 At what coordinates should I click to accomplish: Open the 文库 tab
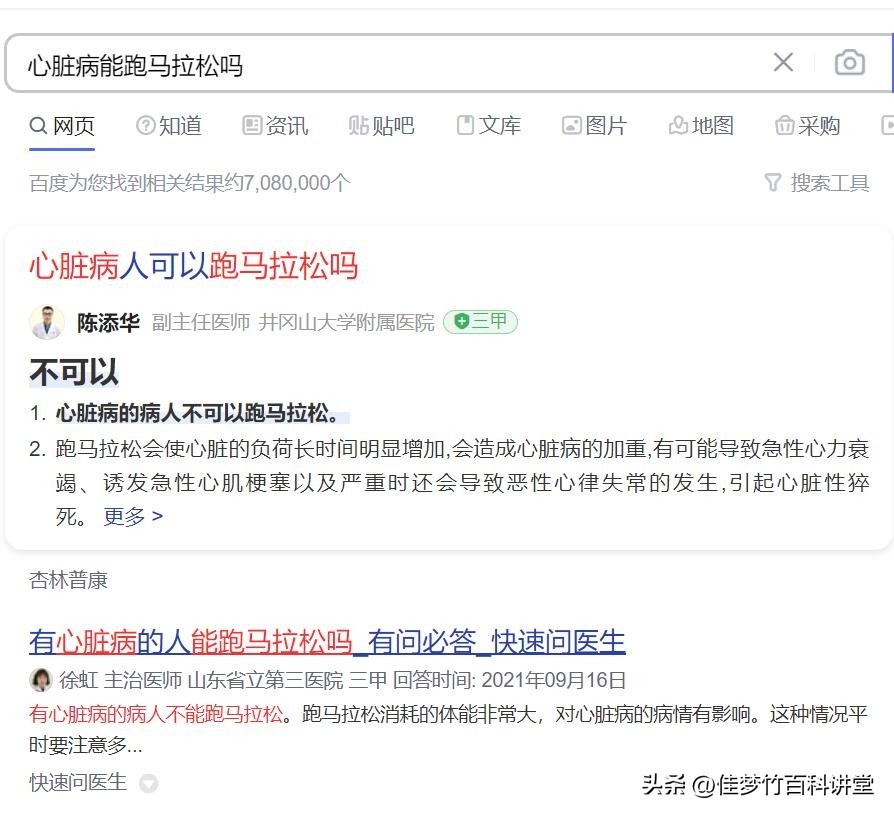(489, 126)
